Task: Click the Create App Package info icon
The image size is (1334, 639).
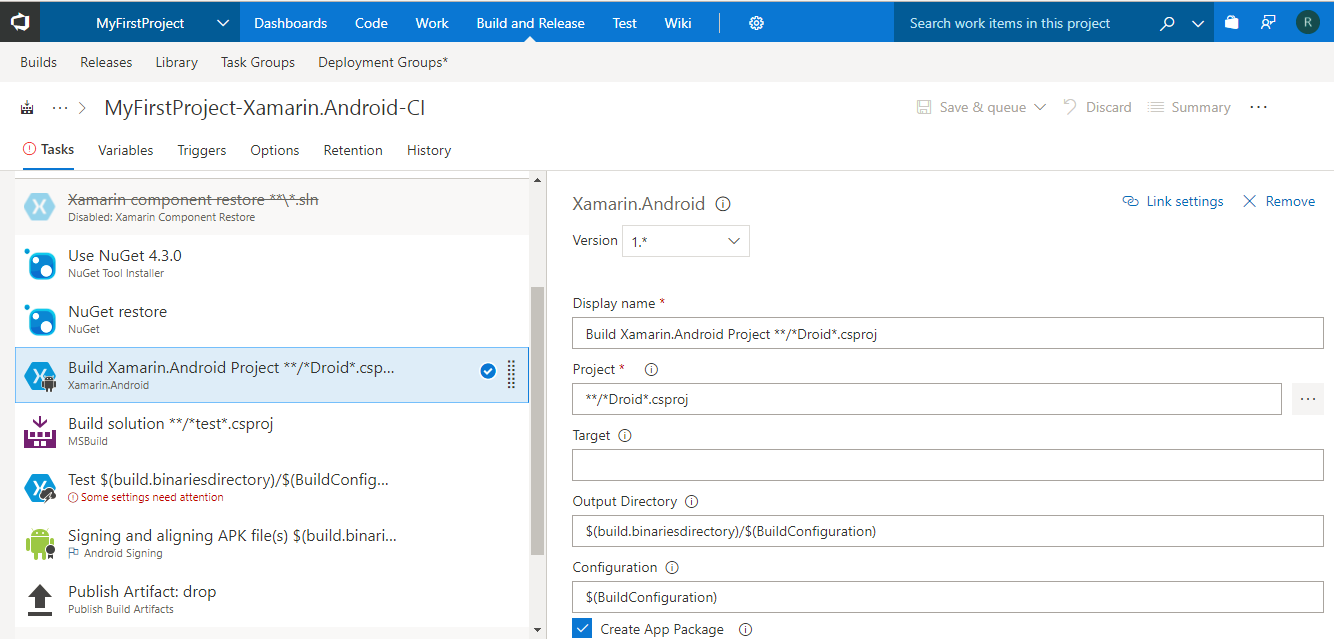Action: pyautogui.click(x=745, y=630)
